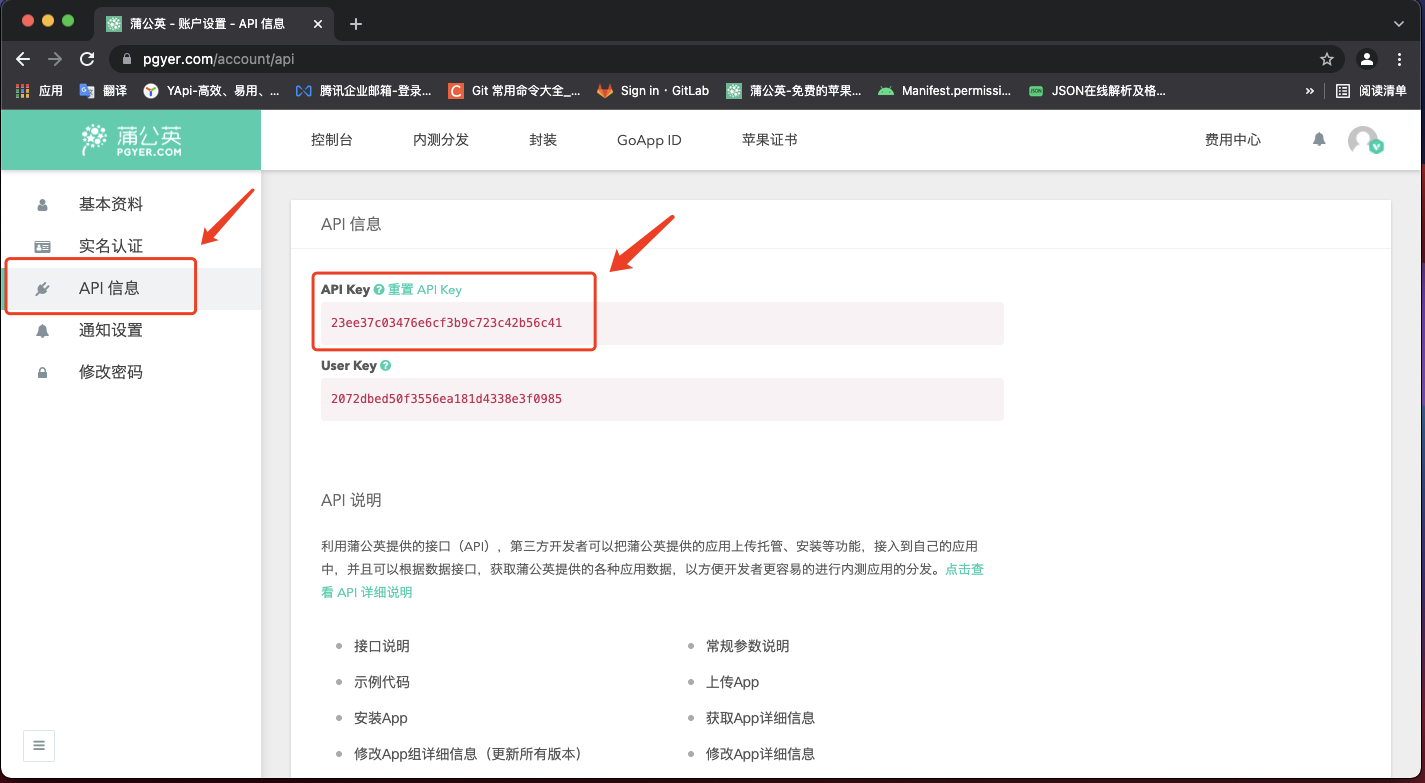Image resolution: width=1425 pixels, height=783 pixels.
Task: Open the 内测分发 navigation menu
Action: pyautogui.click(x=441, y=140)
